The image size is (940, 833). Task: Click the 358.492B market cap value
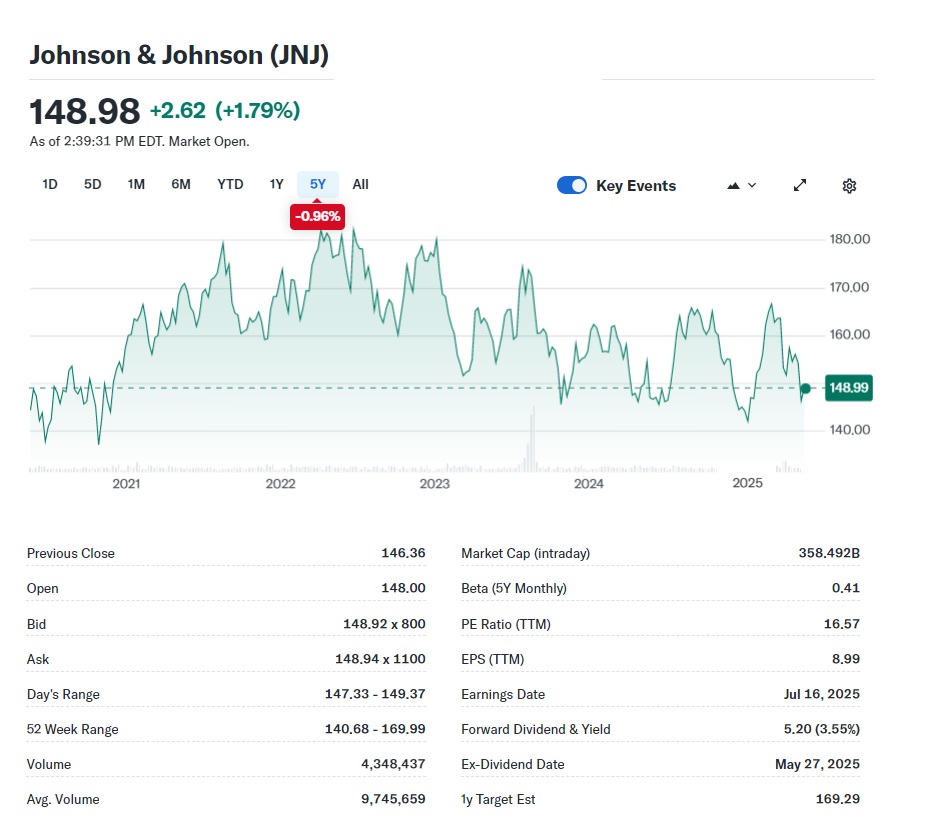[829, 553]
